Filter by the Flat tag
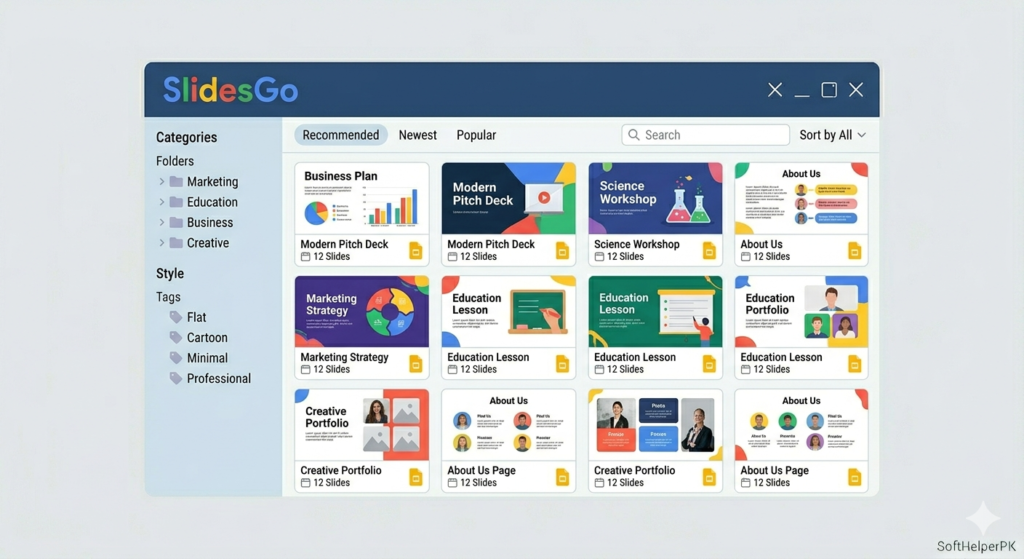1024x559 pixels. (x=196, y=317)
